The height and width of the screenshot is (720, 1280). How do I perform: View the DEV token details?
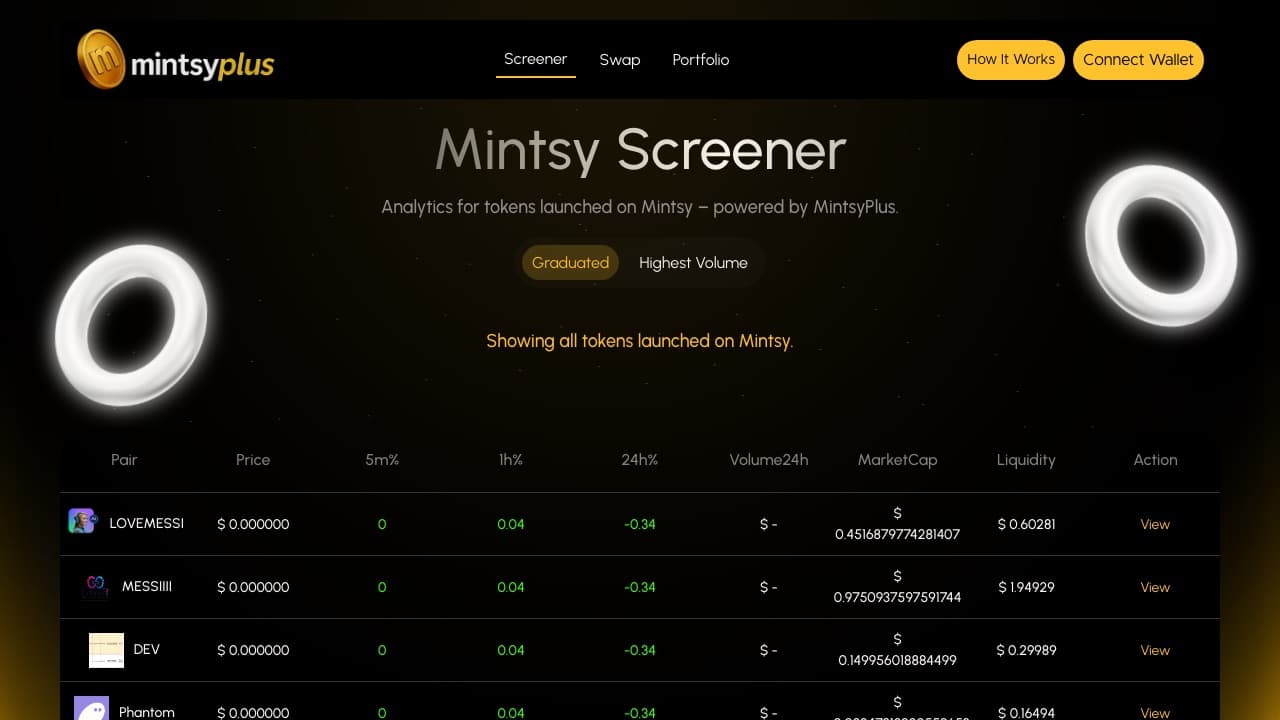click(x=1155, y=650)
